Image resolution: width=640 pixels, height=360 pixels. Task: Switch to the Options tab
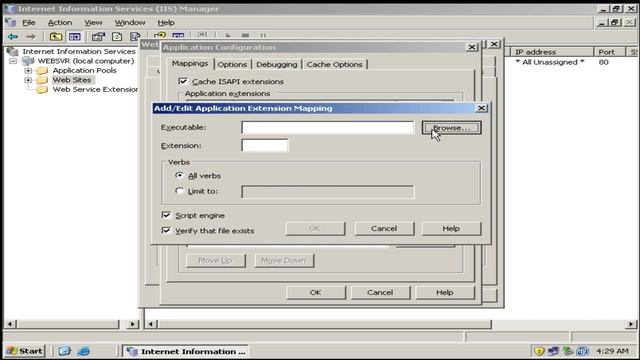coord(232,64)
